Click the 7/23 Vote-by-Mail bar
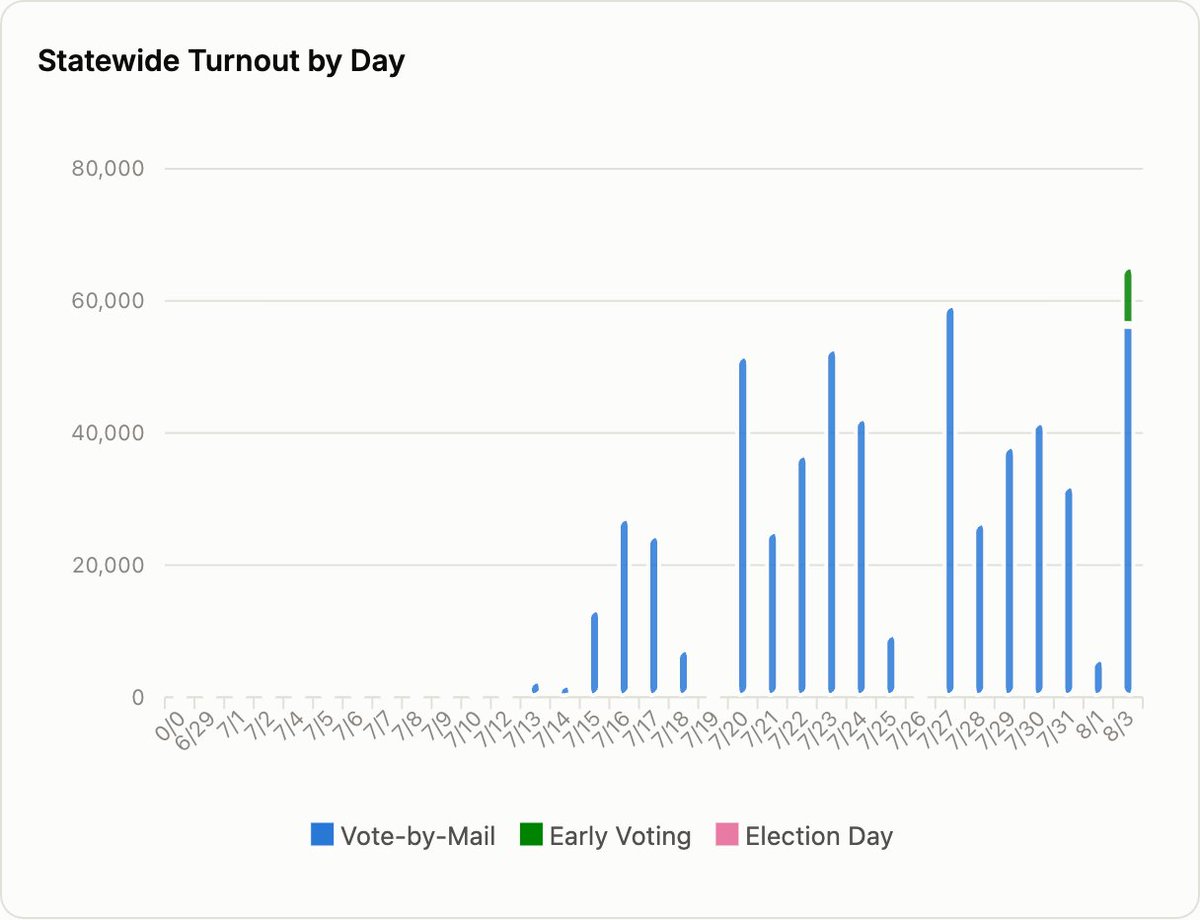 pyautogui.click(x=832, y=522)
